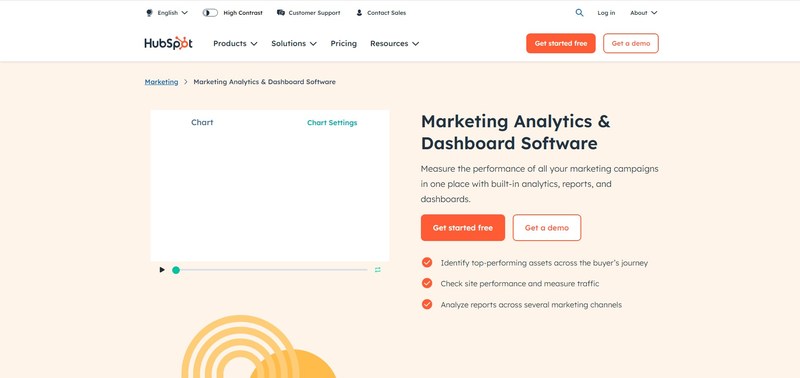Click Get started free in header
The width and height of the screenshot is (800, 378).
point(561,43)
